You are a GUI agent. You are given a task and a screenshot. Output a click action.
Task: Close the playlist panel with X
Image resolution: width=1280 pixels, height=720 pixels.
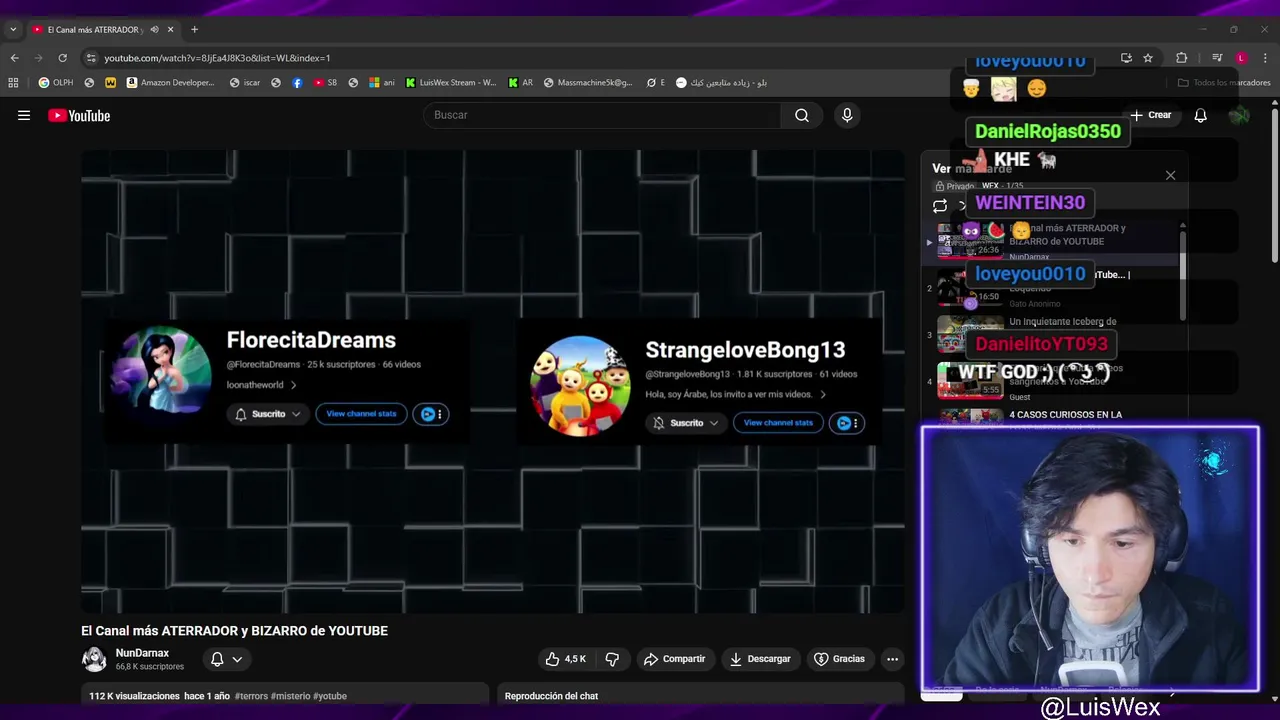click(1170, 176)
